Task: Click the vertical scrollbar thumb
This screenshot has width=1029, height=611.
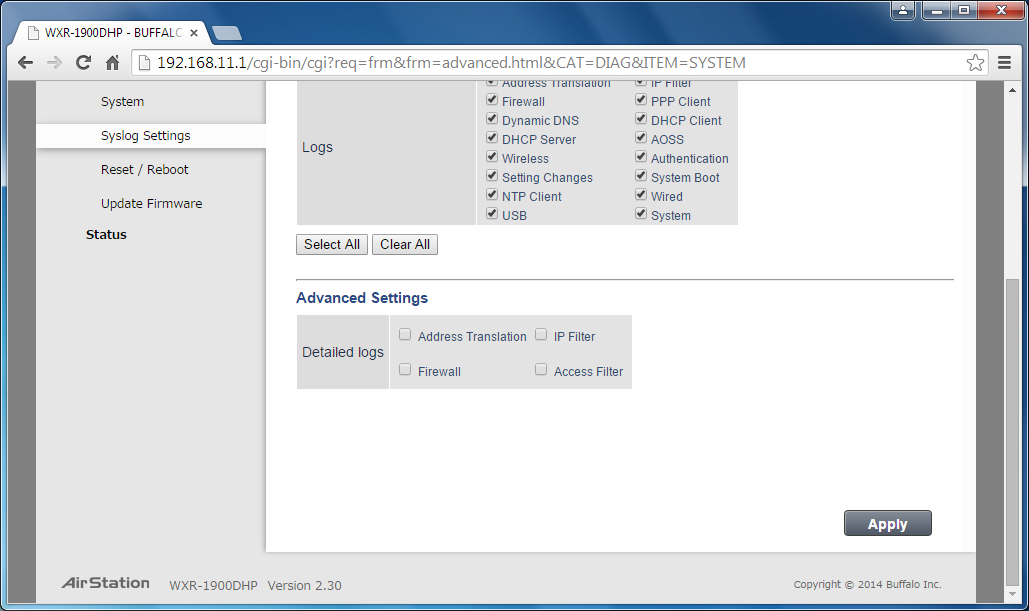Action: (x=1013, y=432)
